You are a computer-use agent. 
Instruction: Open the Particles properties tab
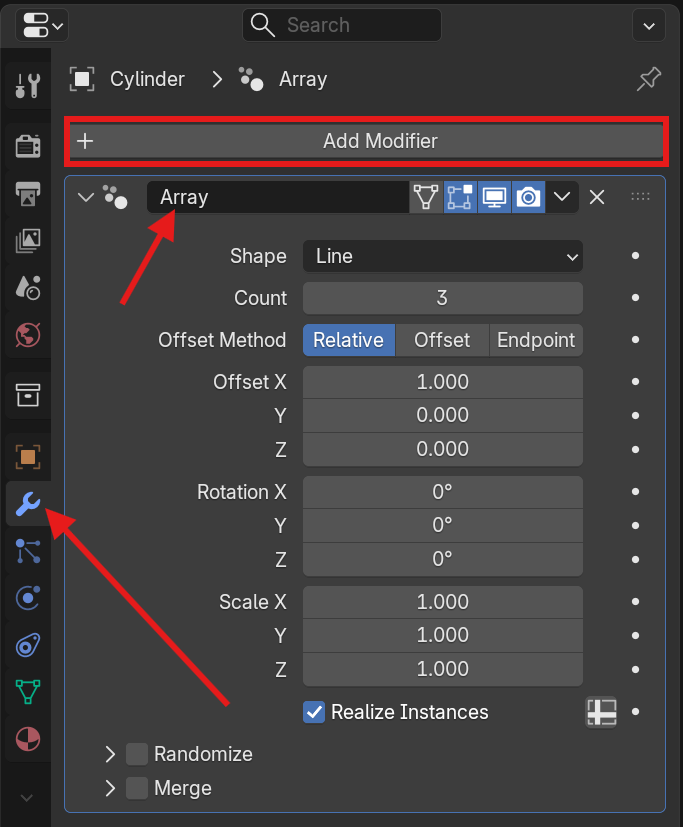click(x=28, y=551)
